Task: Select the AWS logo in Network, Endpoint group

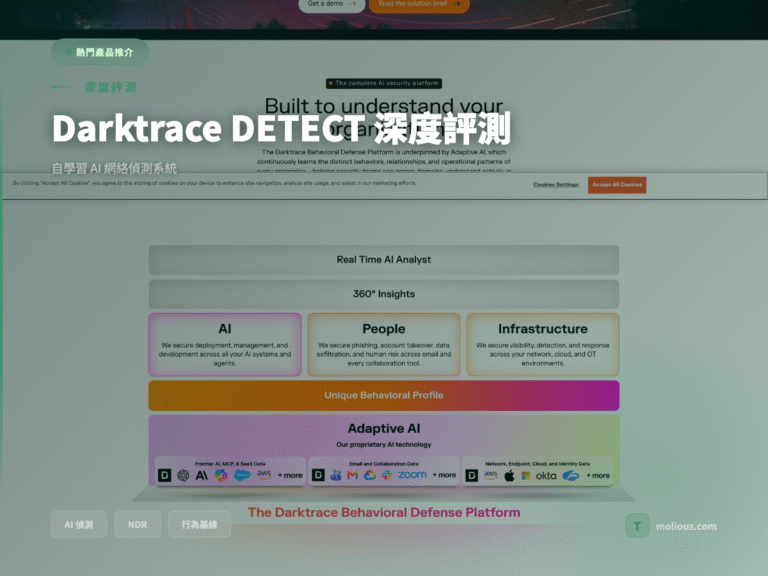Action: [x=490, y=475]
